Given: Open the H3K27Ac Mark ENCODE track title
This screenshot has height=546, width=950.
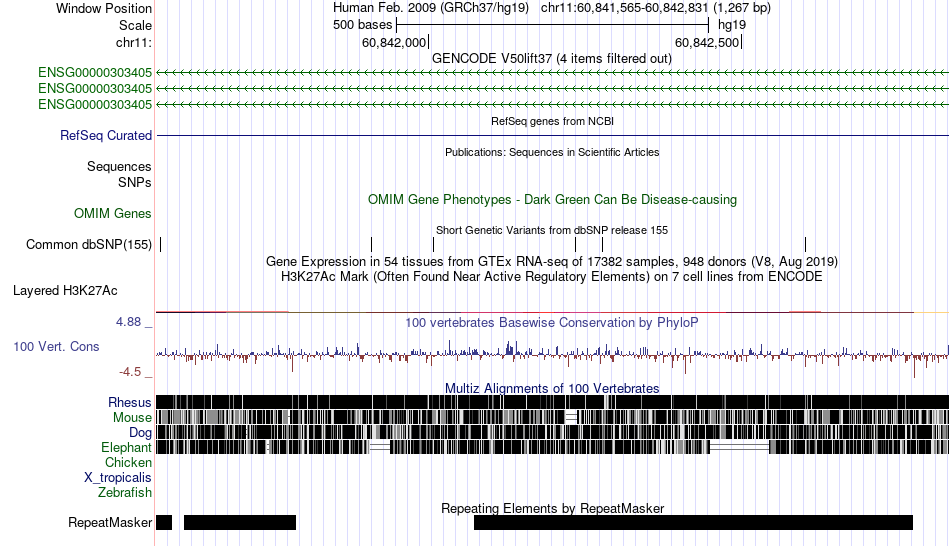Looking at the screenshot, I should 552,276.
